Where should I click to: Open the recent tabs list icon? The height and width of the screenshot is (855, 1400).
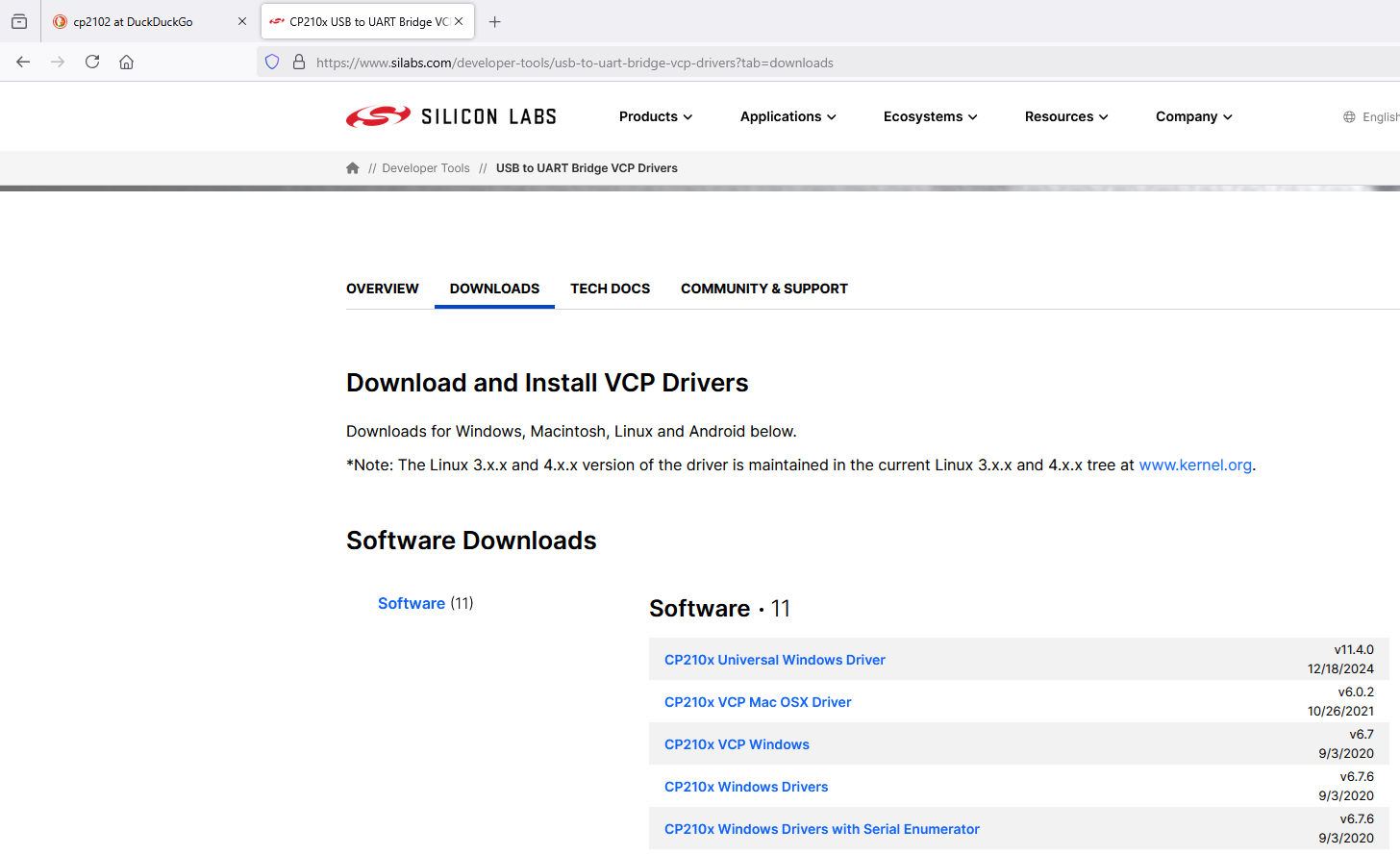(x=19, y=21)
